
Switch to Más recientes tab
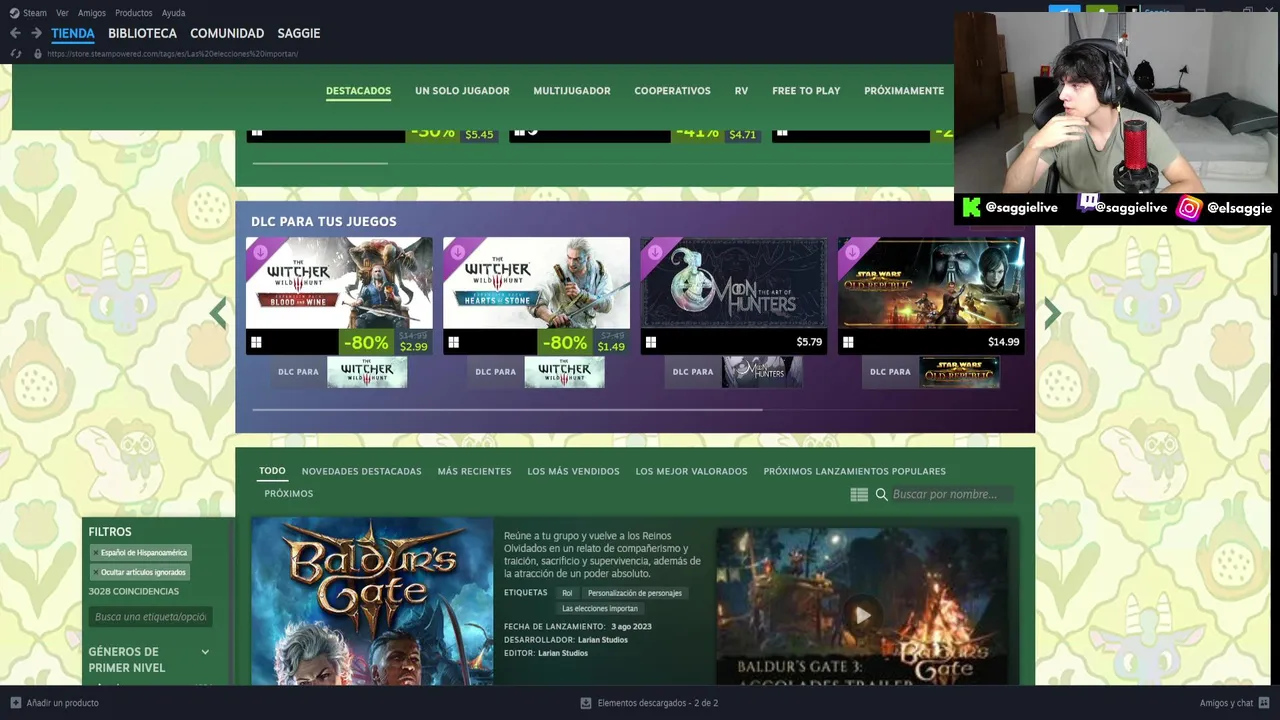coord(474,471)
